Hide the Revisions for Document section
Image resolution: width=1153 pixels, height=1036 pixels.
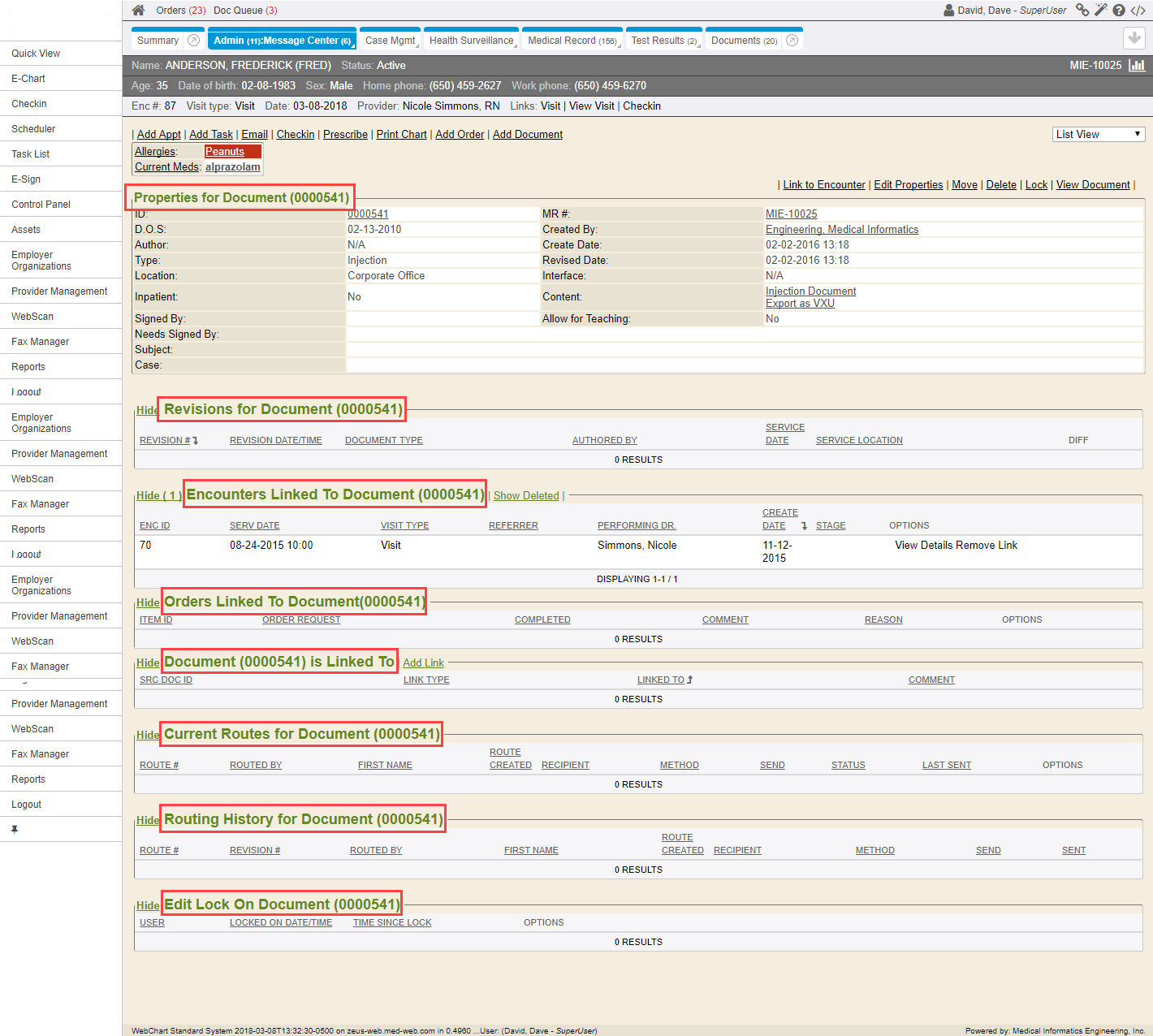click(147, 411)
